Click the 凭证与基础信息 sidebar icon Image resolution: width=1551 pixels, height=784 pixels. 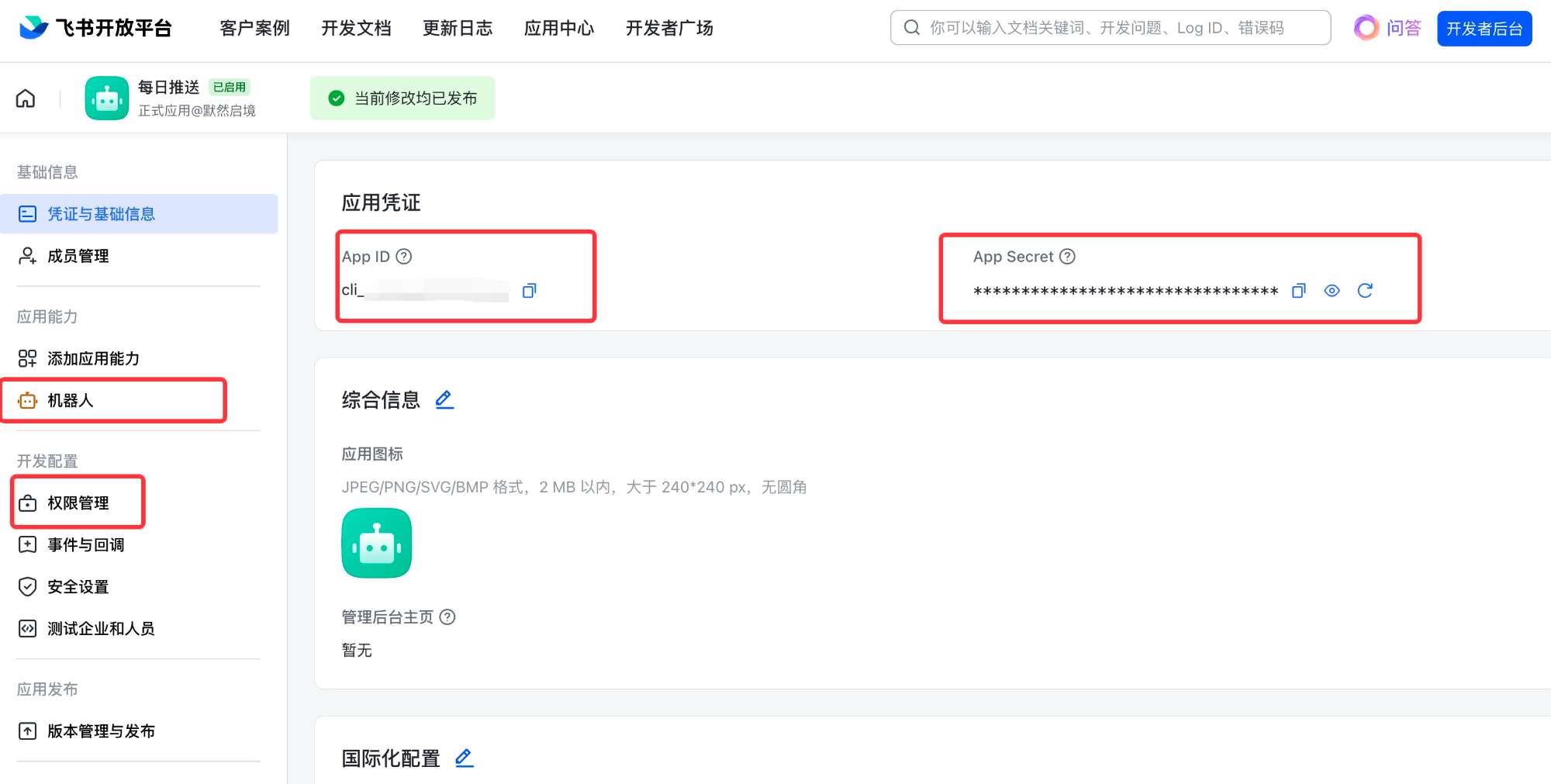27,214
